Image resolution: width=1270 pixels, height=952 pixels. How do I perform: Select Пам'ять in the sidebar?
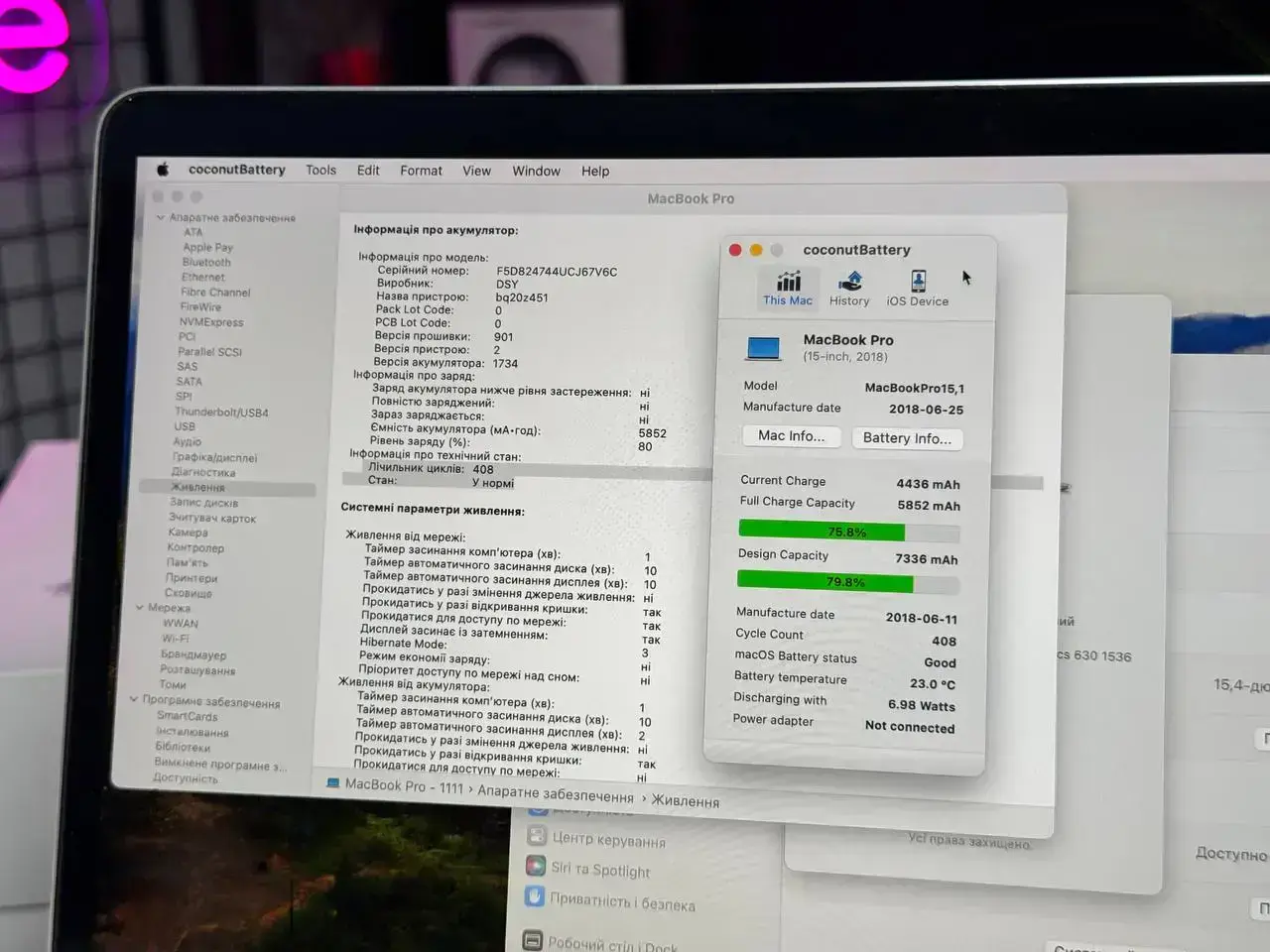coord(187,562)
